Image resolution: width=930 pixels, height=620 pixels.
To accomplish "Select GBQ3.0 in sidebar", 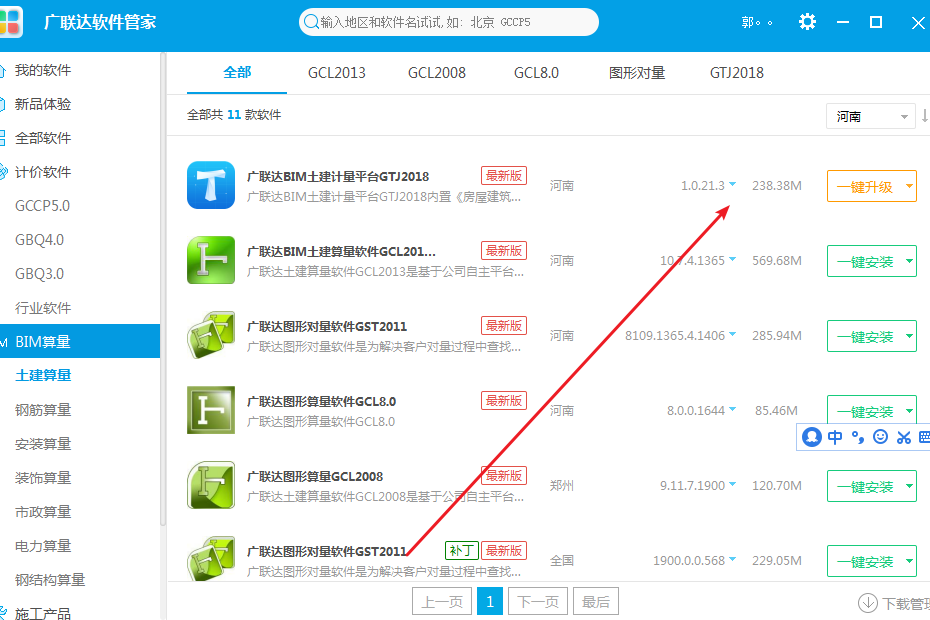I will click(39, 274).
